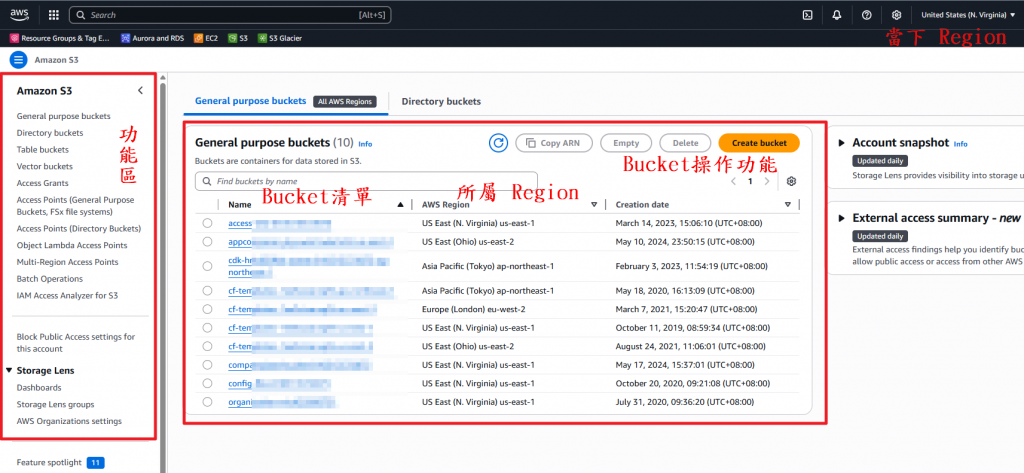Image resolution: width=1024 pixels, height=473 pixels.
Task: Select the cf-tem bucket created May 18, 2020
Action: pyautogui.click(x=207, y=291)
